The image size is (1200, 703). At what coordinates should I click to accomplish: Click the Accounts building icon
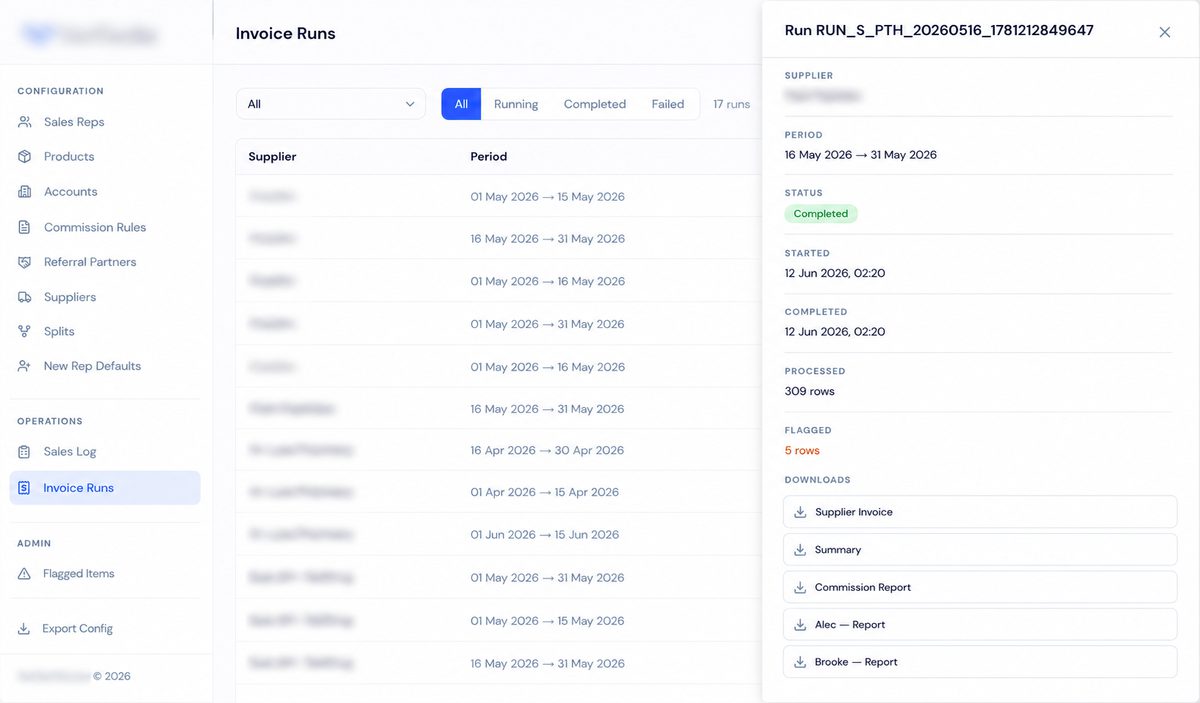click(x=24, y=192)
